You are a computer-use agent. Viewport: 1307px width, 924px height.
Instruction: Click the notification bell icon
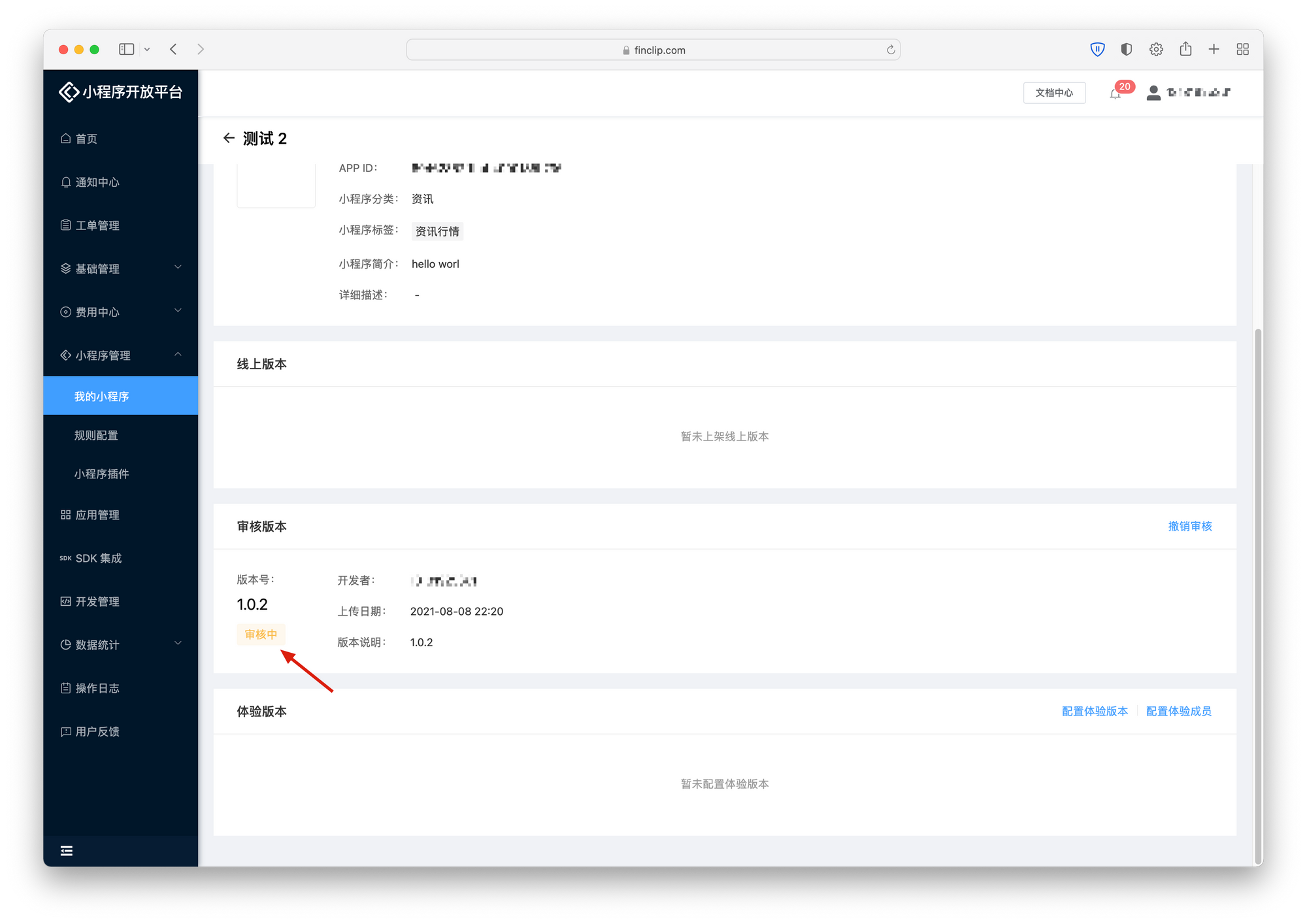click(1115, 93)
